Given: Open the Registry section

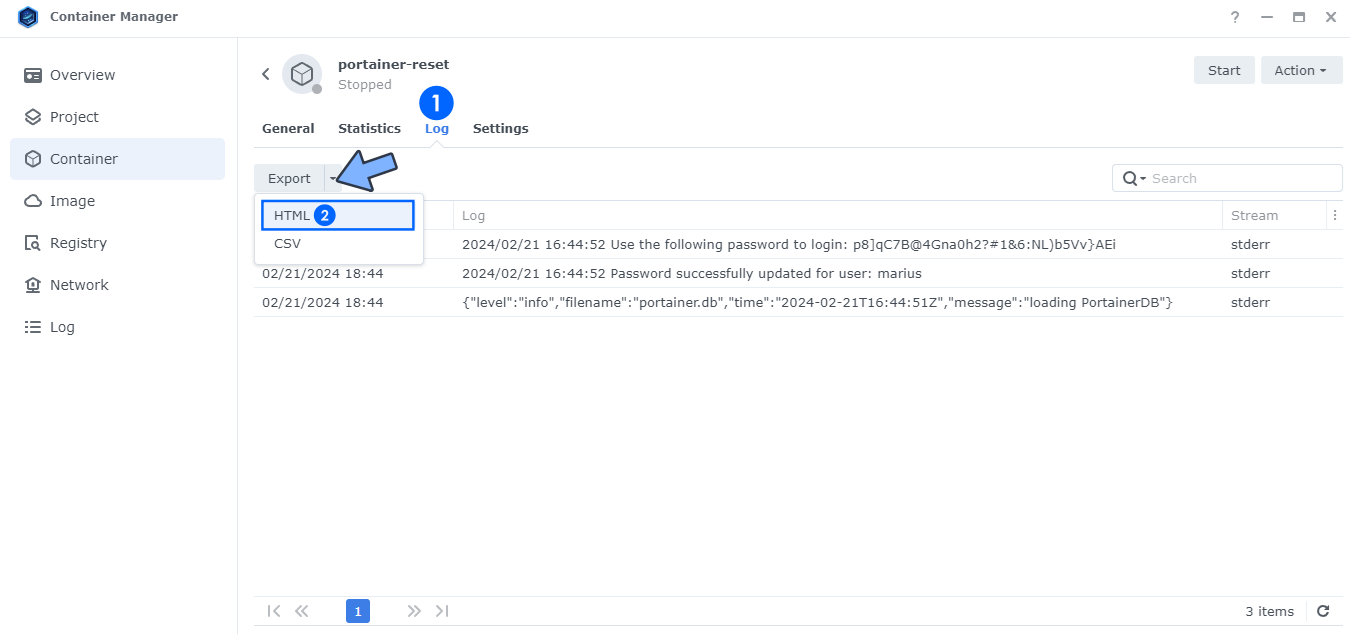Looking at the screenshot, I should tap(79, 242).
